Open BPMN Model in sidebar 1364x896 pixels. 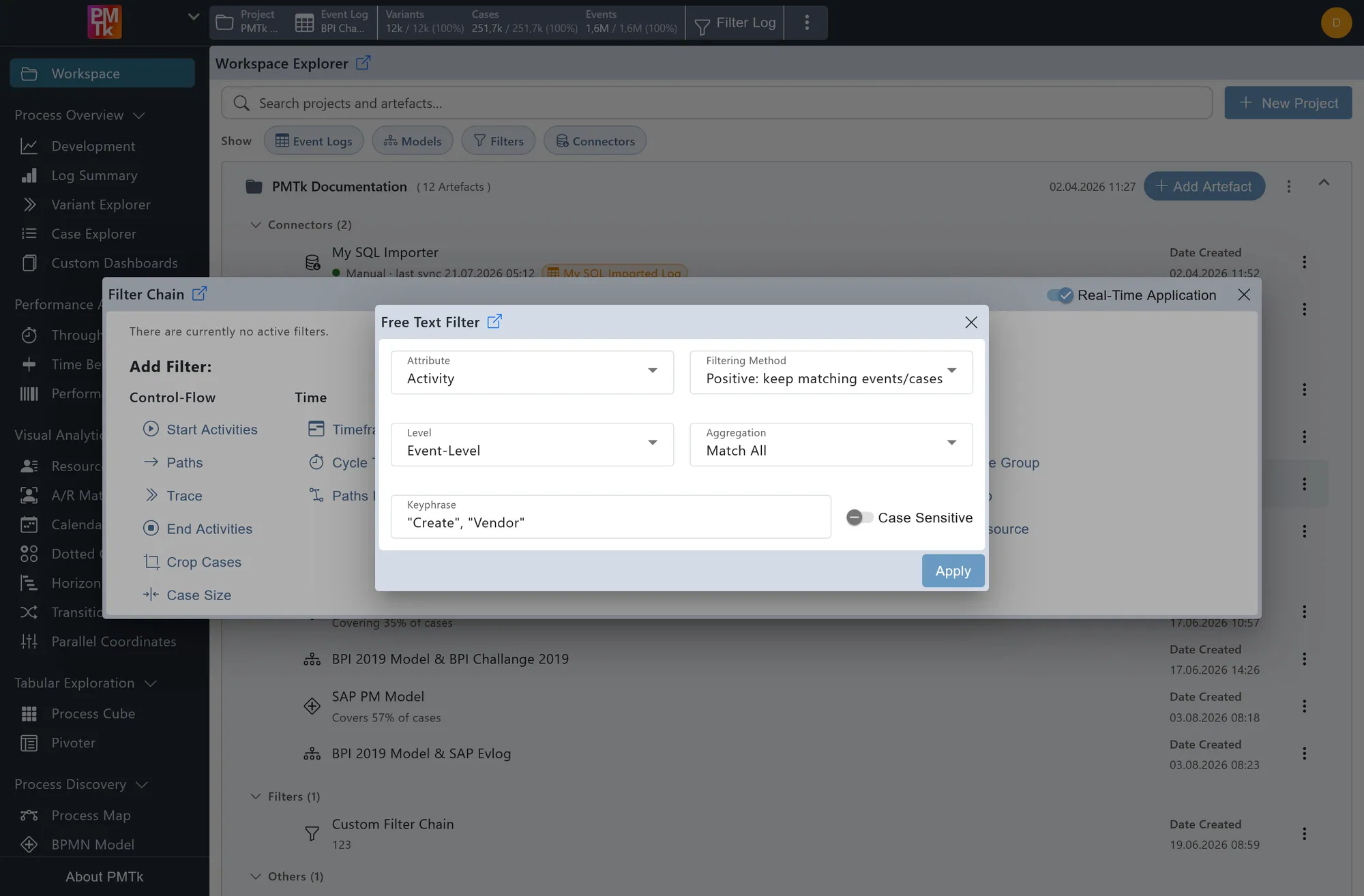[x=93, y=844]
